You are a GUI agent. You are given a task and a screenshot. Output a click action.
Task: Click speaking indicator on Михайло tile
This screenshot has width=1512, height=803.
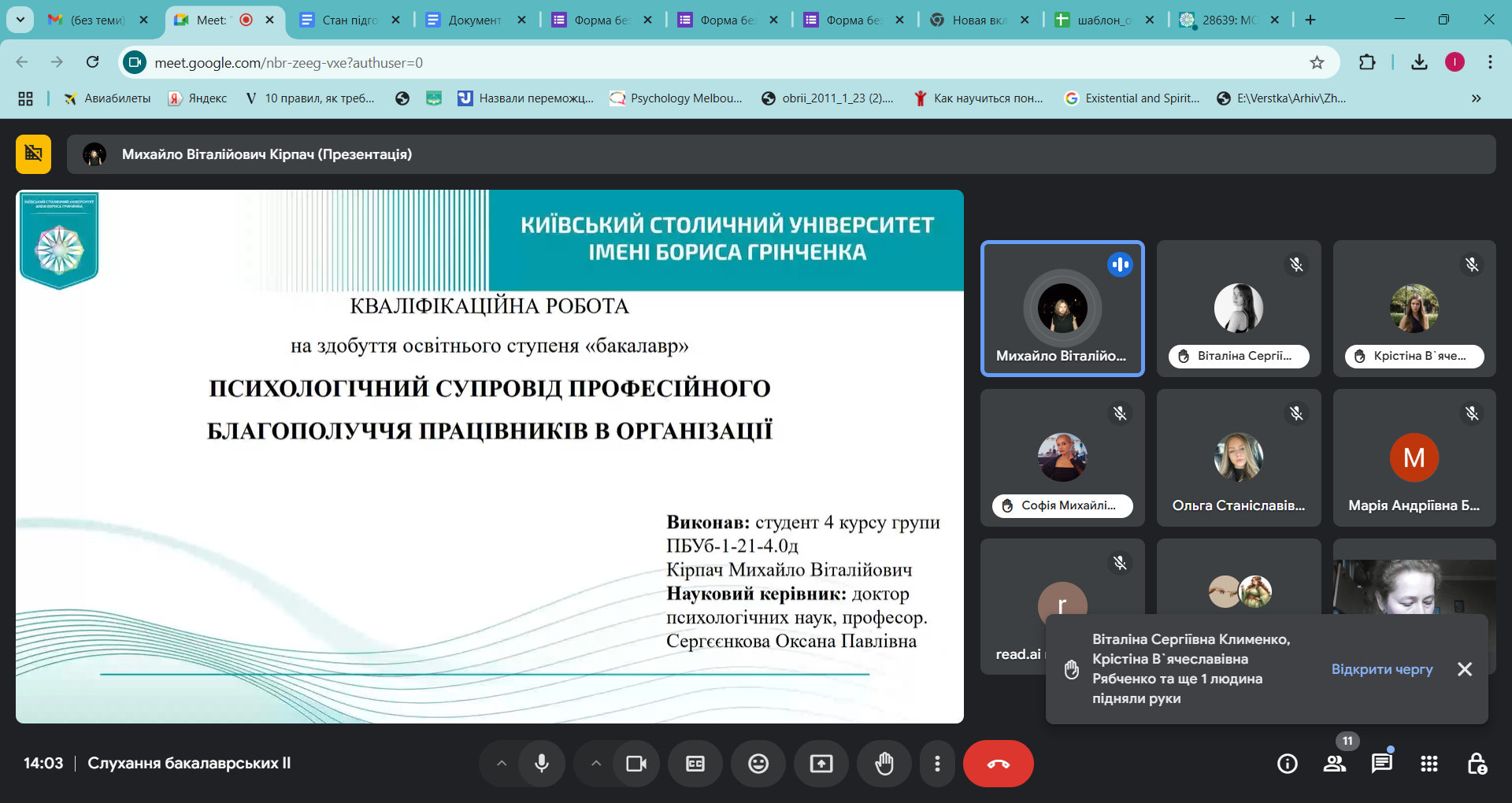coord(1120,265)
